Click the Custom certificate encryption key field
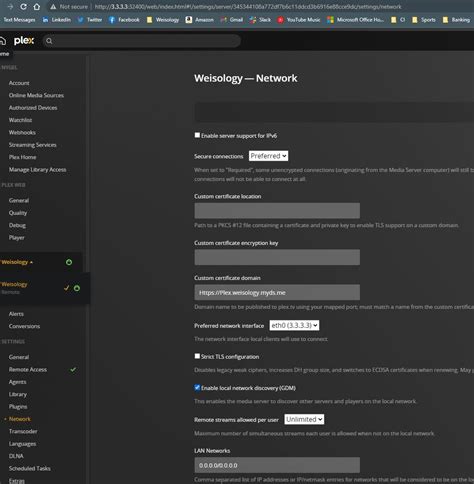 pos(277,257)
